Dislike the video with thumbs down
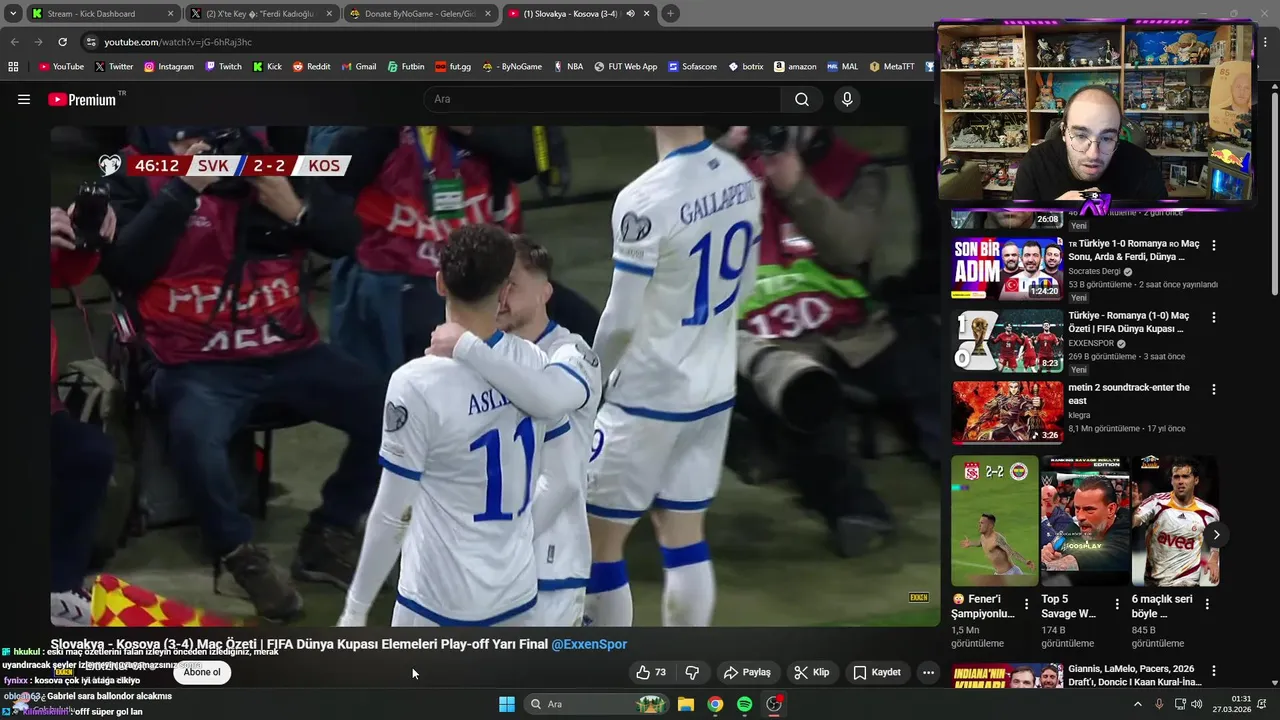Image resolution: width=1280 pixels, height=720 pixels. [692, 672]
